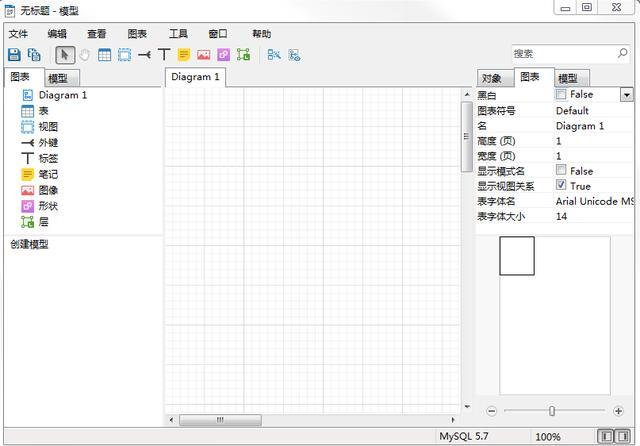Select the pointer arrow tool

[65, 55]
